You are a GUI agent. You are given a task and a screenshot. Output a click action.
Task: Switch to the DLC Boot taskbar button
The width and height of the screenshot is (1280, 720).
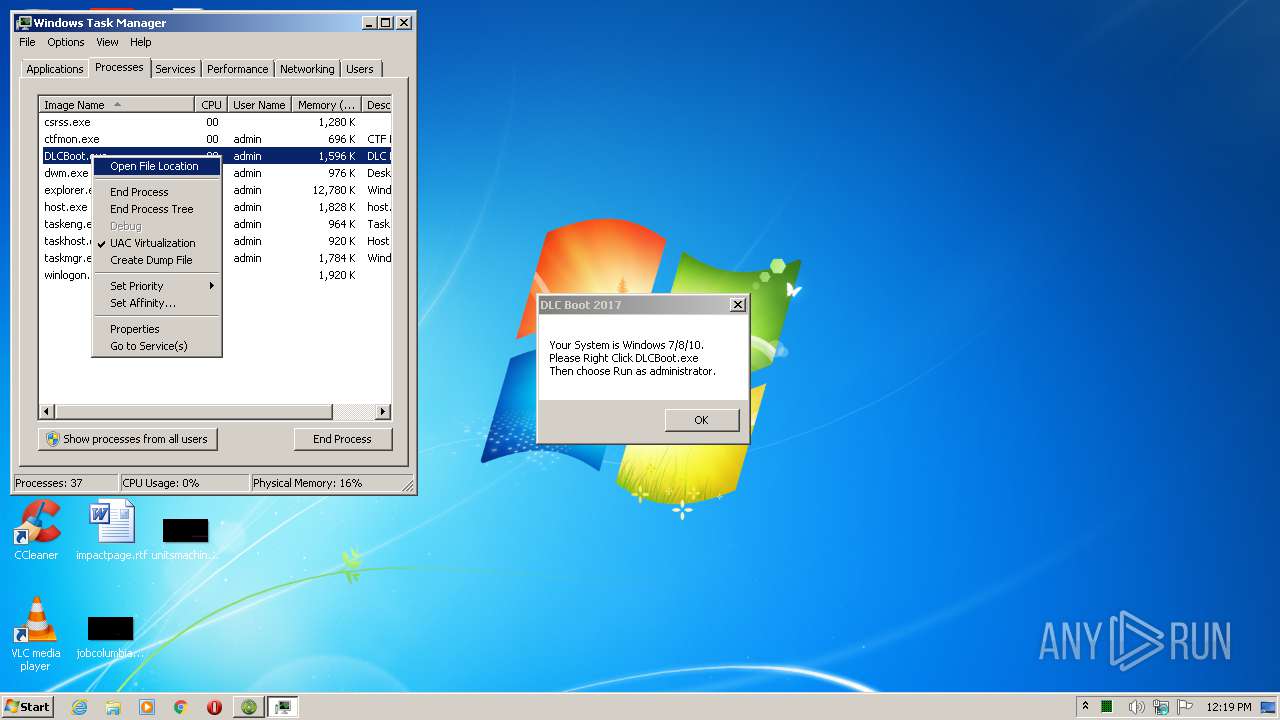click(x=248, y=707)
